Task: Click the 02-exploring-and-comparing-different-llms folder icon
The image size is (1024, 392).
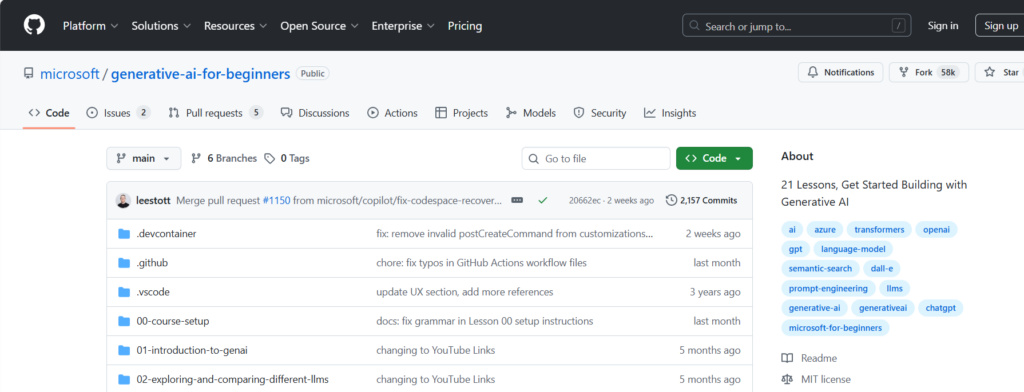Action: coord(124,379)
